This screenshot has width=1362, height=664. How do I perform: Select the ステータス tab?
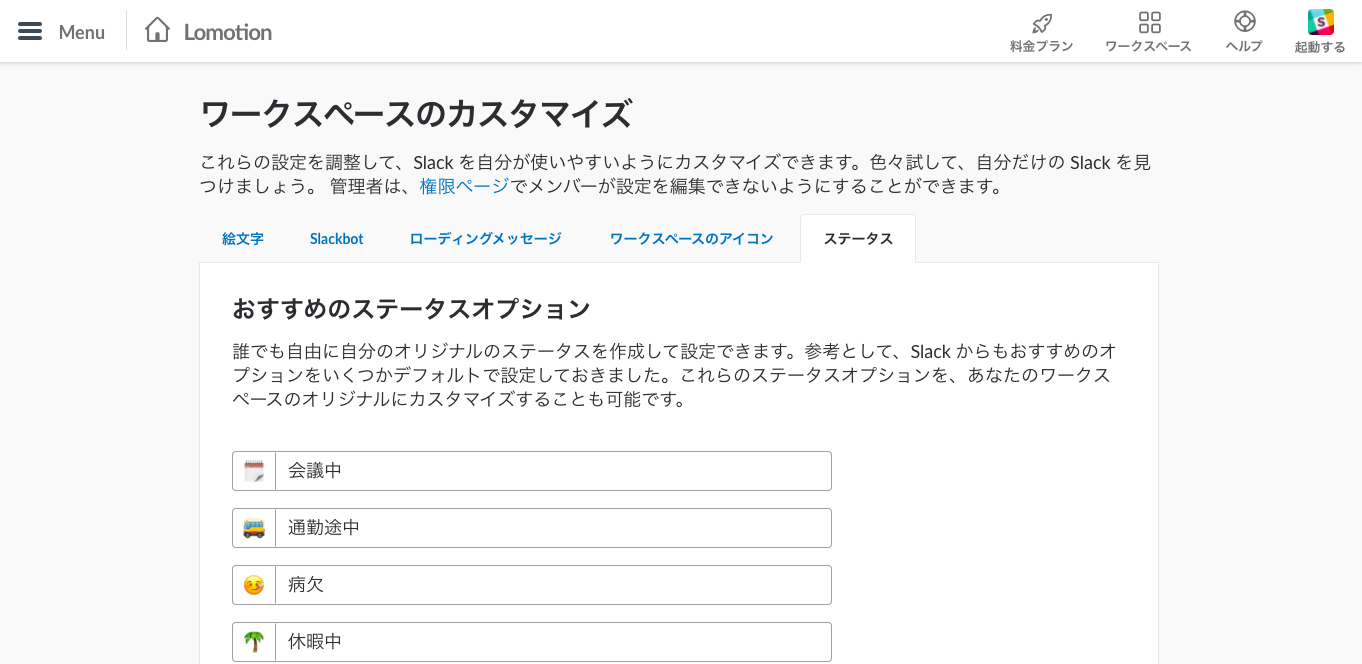tap(857, 239)
